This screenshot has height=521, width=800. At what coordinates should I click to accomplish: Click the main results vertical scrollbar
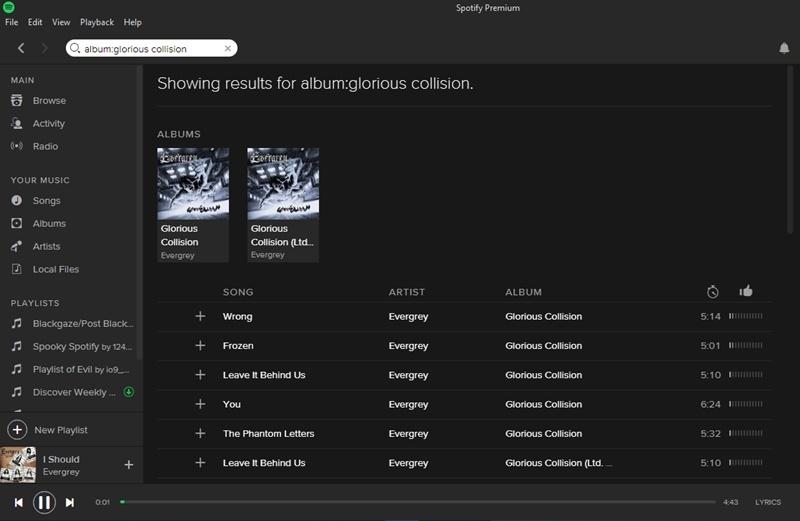pos(790,150)
